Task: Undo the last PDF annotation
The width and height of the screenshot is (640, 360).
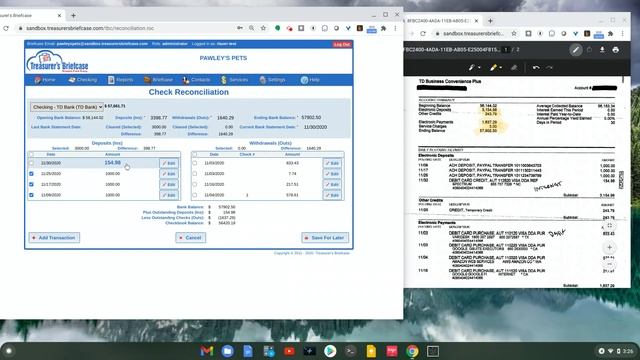Action: pyautogui.click(x=536, y=67)
